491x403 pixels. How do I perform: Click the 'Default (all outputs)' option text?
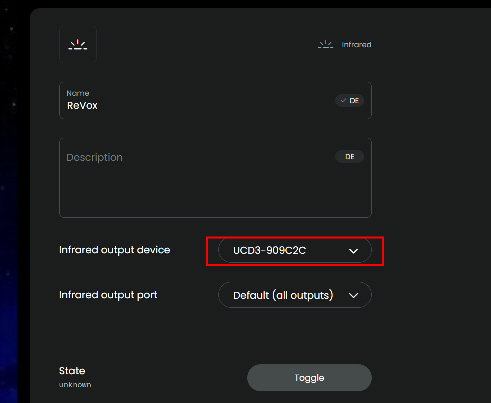tap(283, 295)
